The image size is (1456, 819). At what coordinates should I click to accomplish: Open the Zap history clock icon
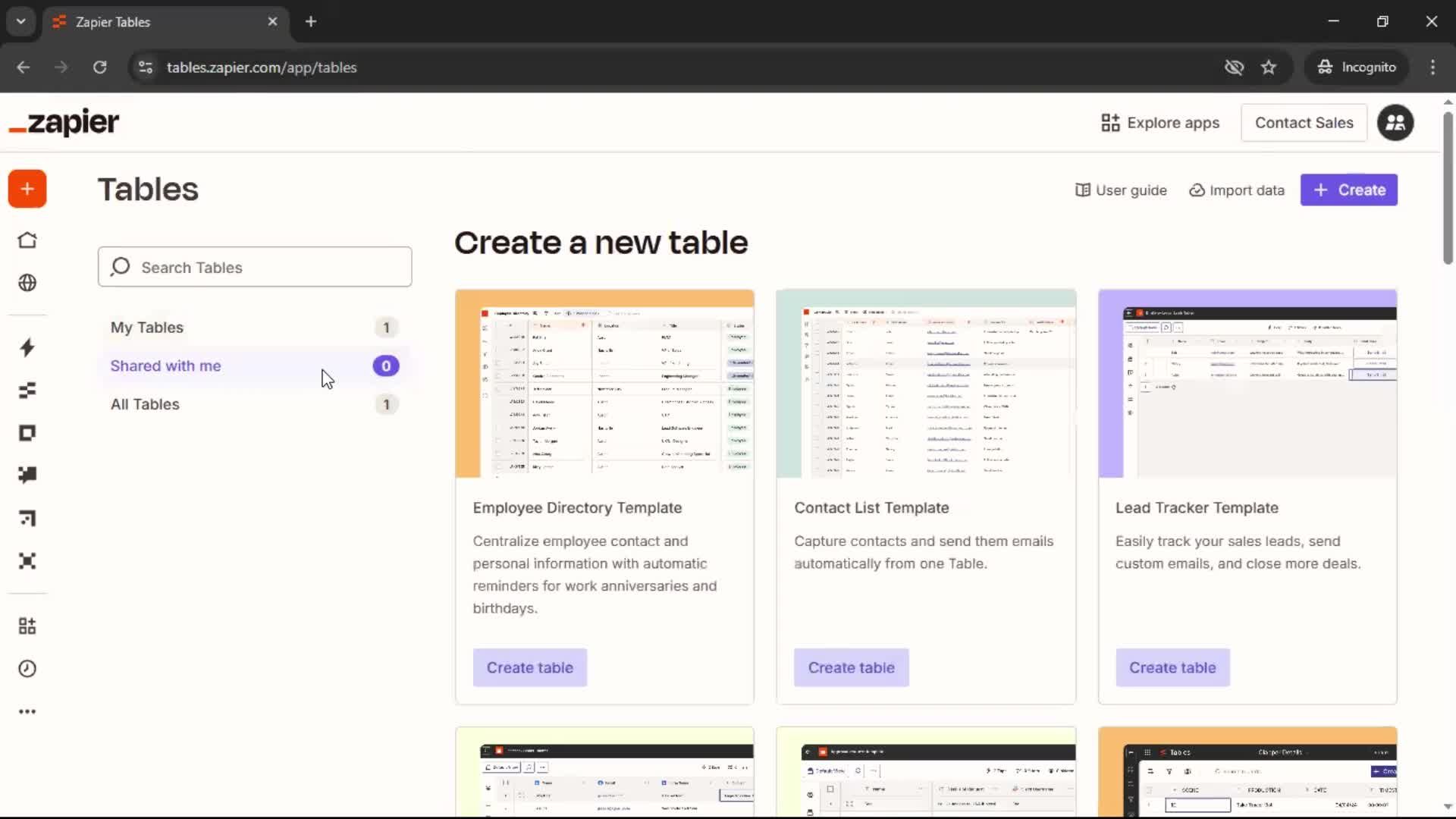[x=27, y=669]
